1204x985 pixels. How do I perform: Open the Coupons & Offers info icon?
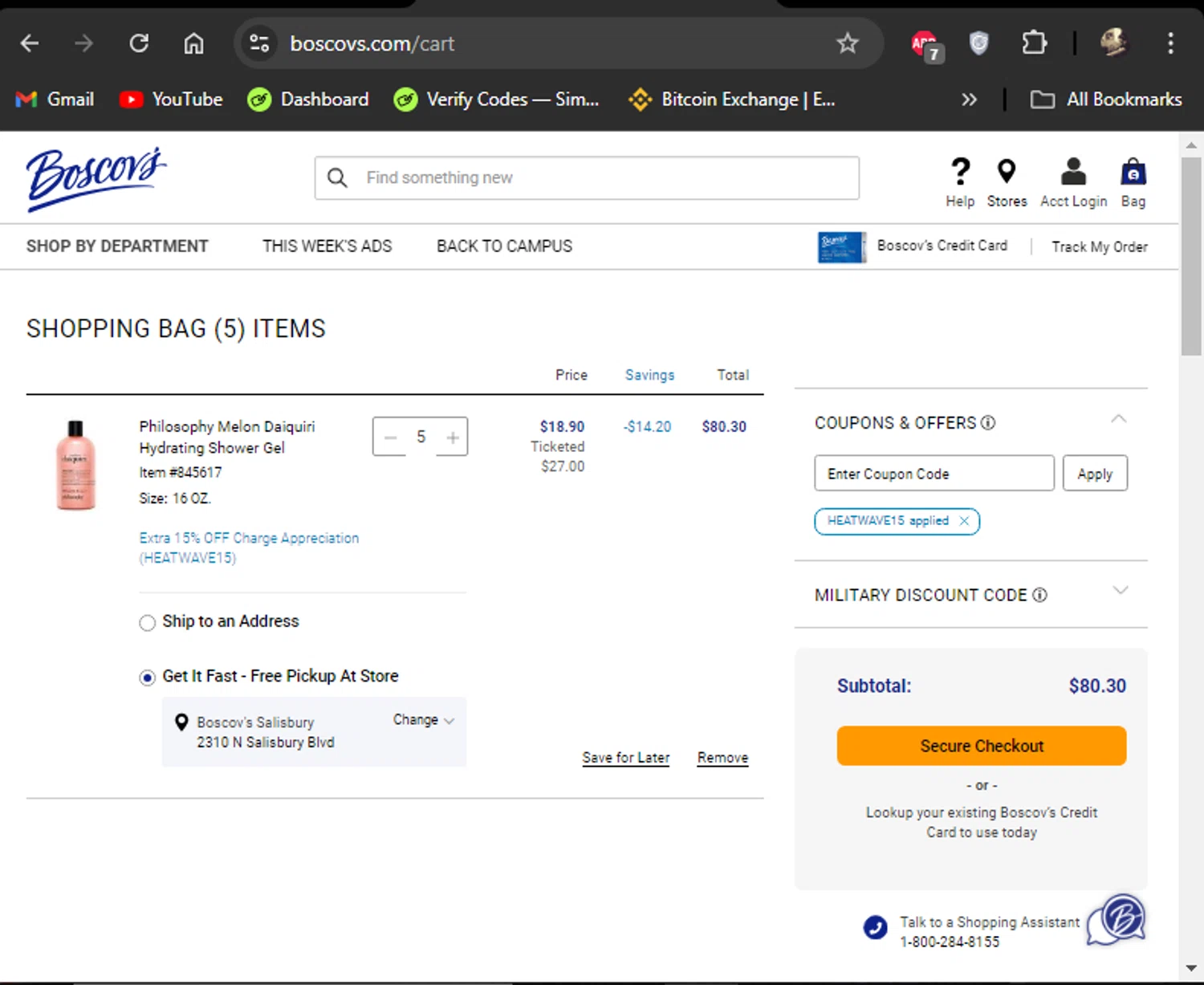coord(989,423)
